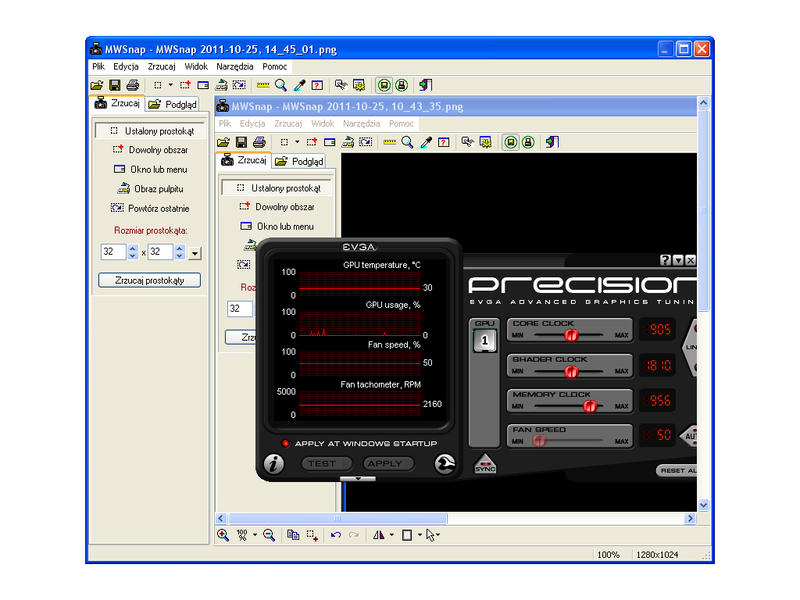The height and width of the screenshot is (600, 800).
Task: Click horizontal scrollbar left arrow
Action: 221,518
